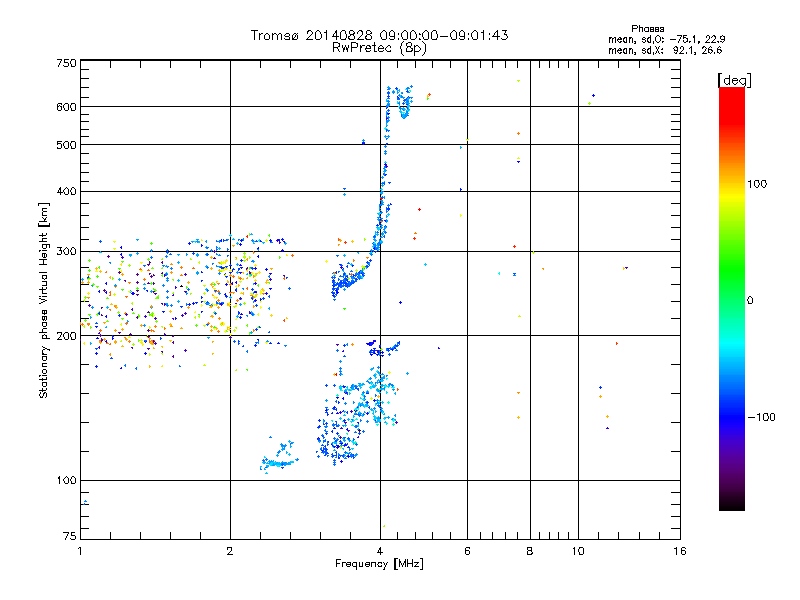Click the '100' height axis tick label
The height and width of the screenshot is (600, 800).
tap(66, 480)
